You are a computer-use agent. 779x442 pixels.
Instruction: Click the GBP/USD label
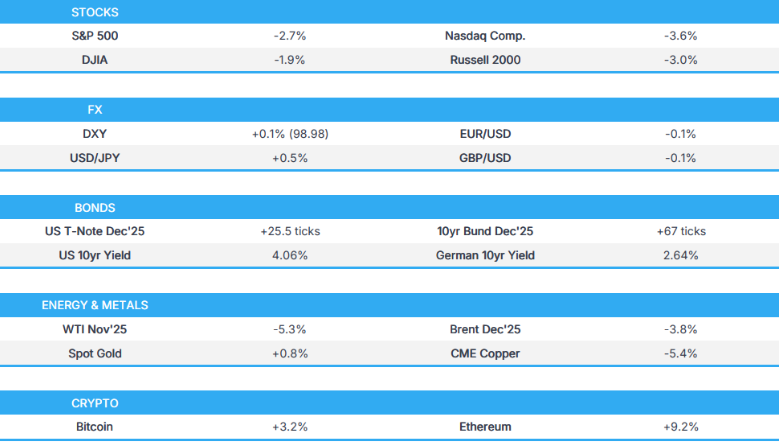[x=485, y=158]
